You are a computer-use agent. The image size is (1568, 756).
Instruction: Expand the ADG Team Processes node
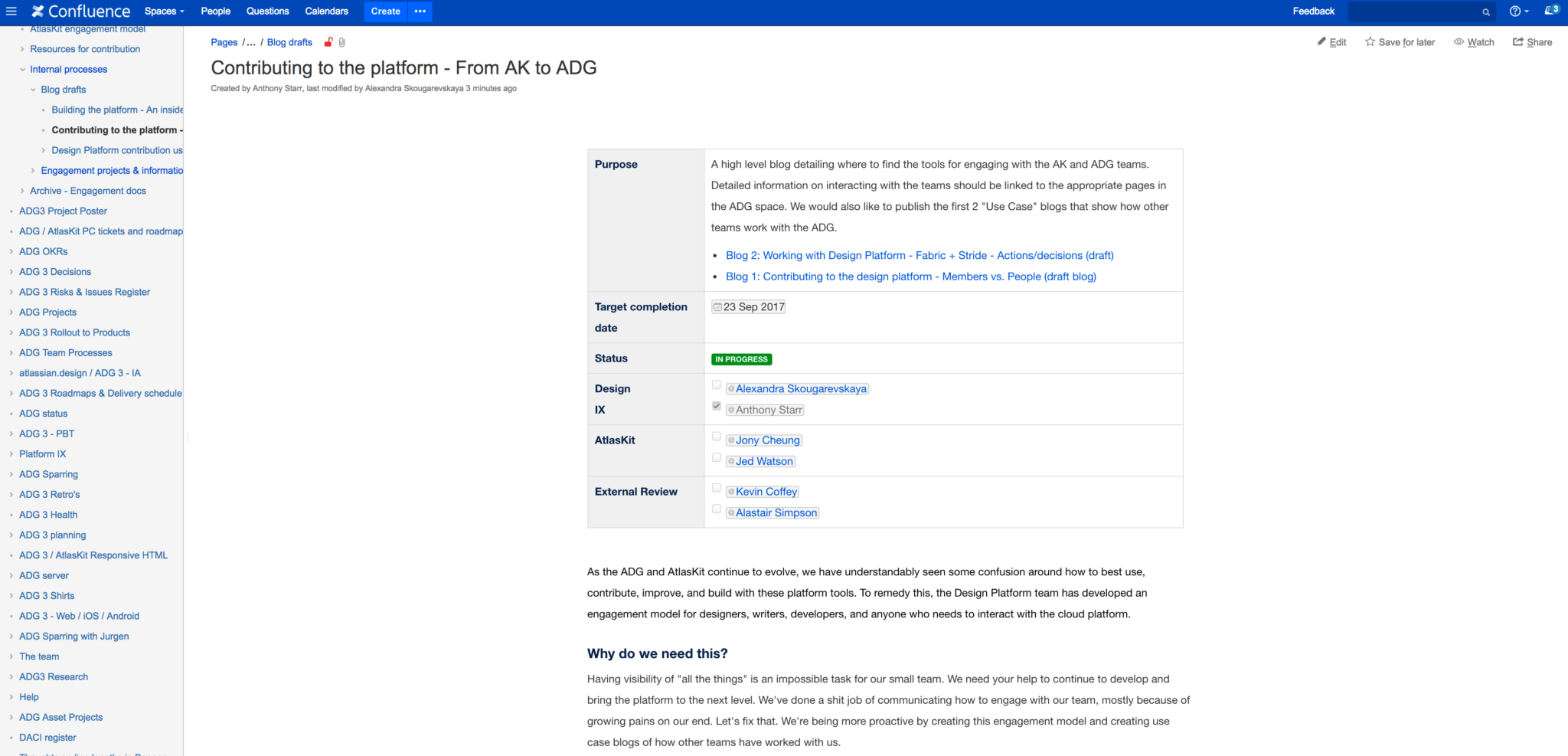point(11,353)
